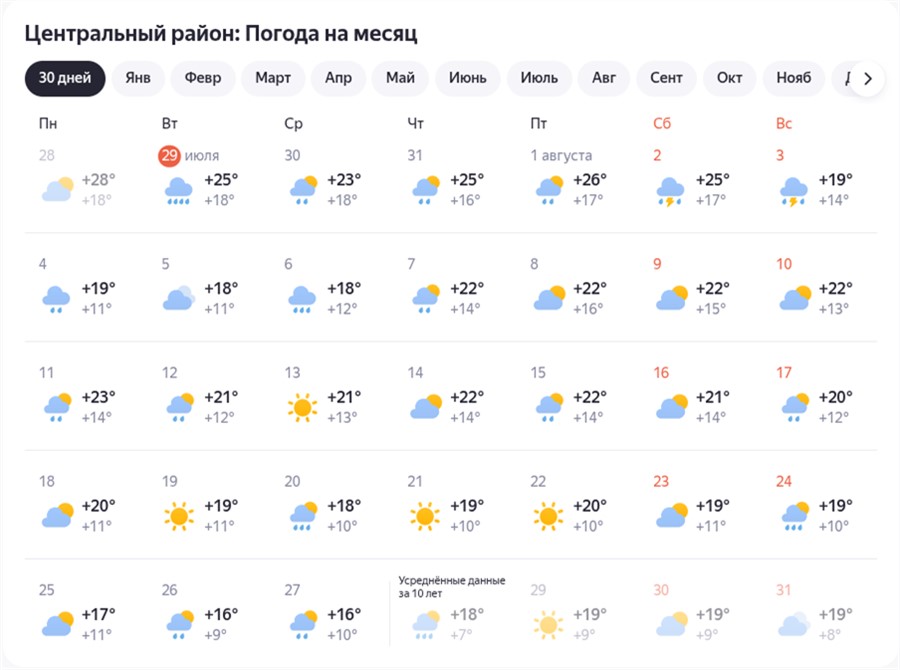900x670 pixels.
Task: Click the thunderstorm icon on Saturday 2
Action: (x=670, y=191)
